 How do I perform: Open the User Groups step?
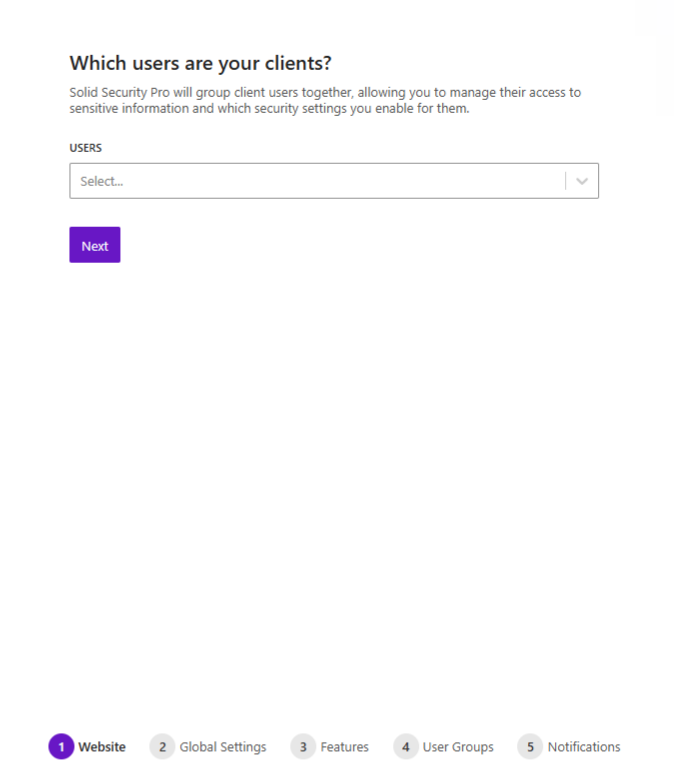[x=458, y=747]
